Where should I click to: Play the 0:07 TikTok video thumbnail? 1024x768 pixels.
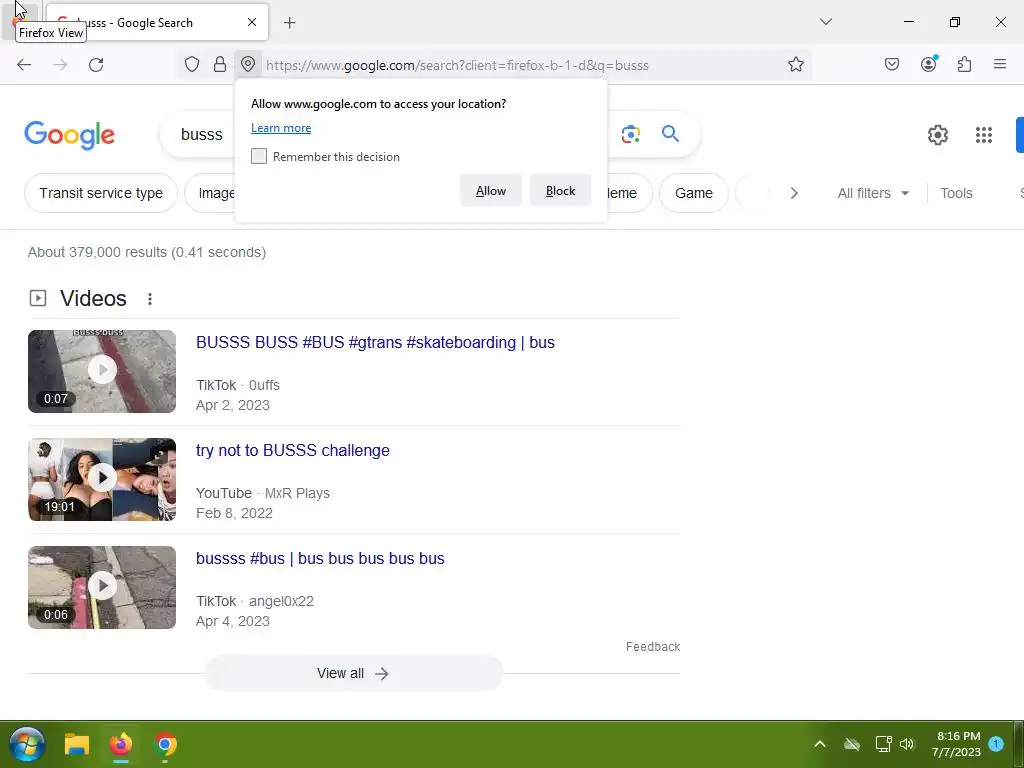click(102, 371)
